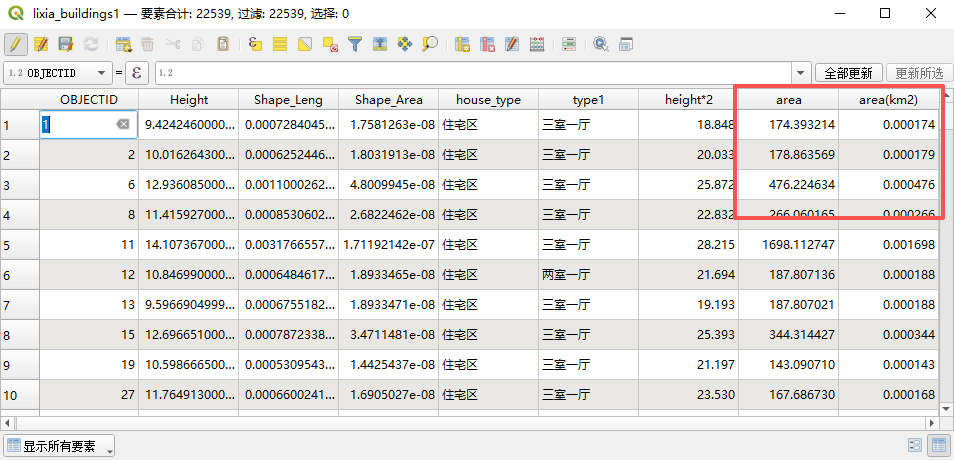954x460 pixels.
Task: Move selection to top icon
Action: (x=380, y=44)
